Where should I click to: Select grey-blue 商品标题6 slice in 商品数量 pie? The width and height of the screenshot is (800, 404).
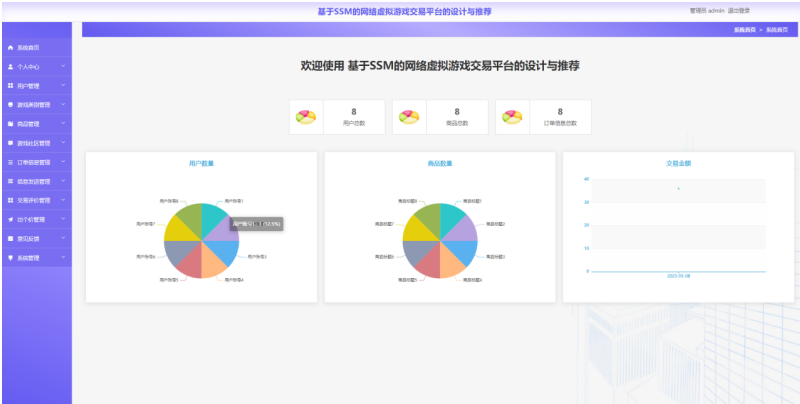coord(416,250)
